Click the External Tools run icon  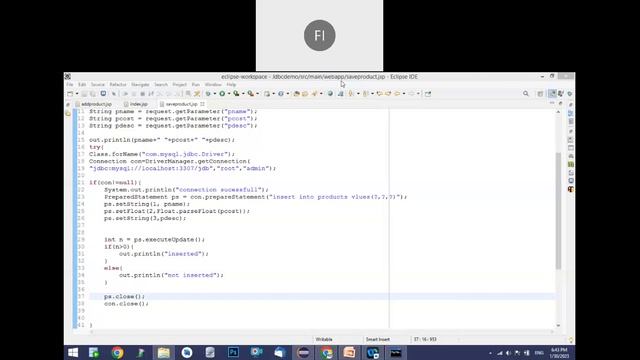tap(251, 94)
